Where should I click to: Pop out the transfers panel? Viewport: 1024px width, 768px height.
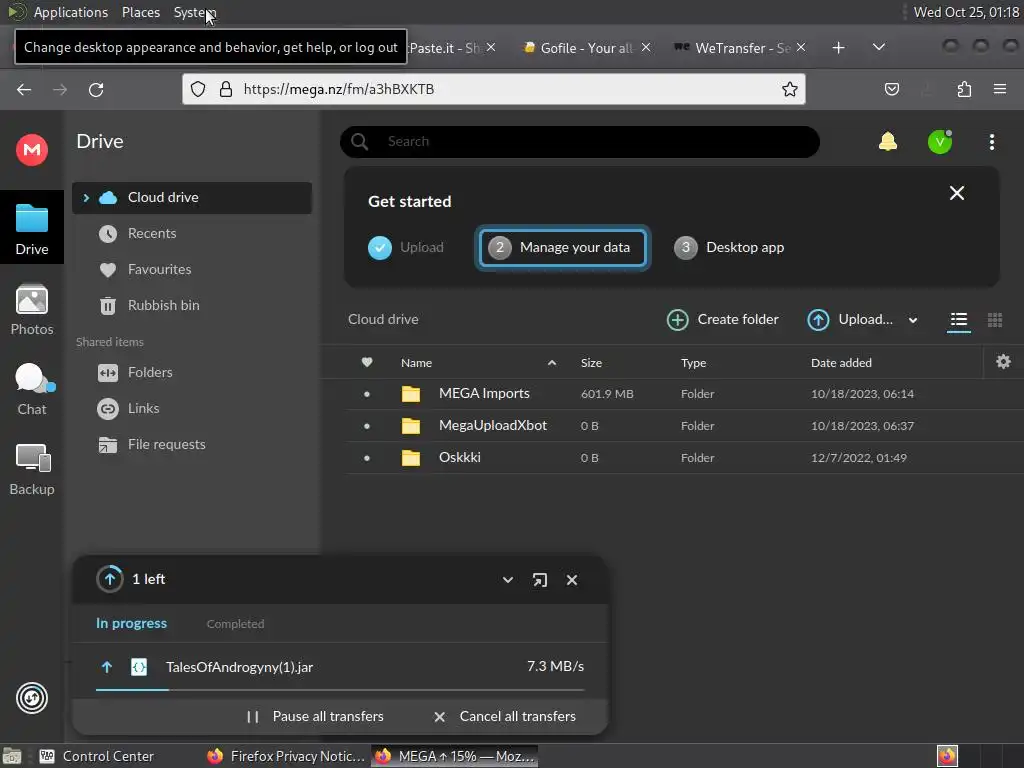point(539,580)
